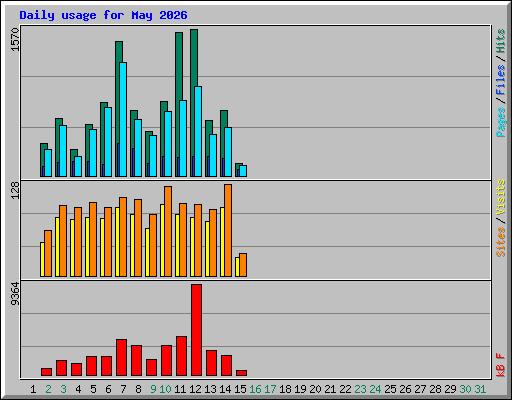Click day 9 on the x-axis
This screenshot has height=400, width=512.
(x=153, y=389)
